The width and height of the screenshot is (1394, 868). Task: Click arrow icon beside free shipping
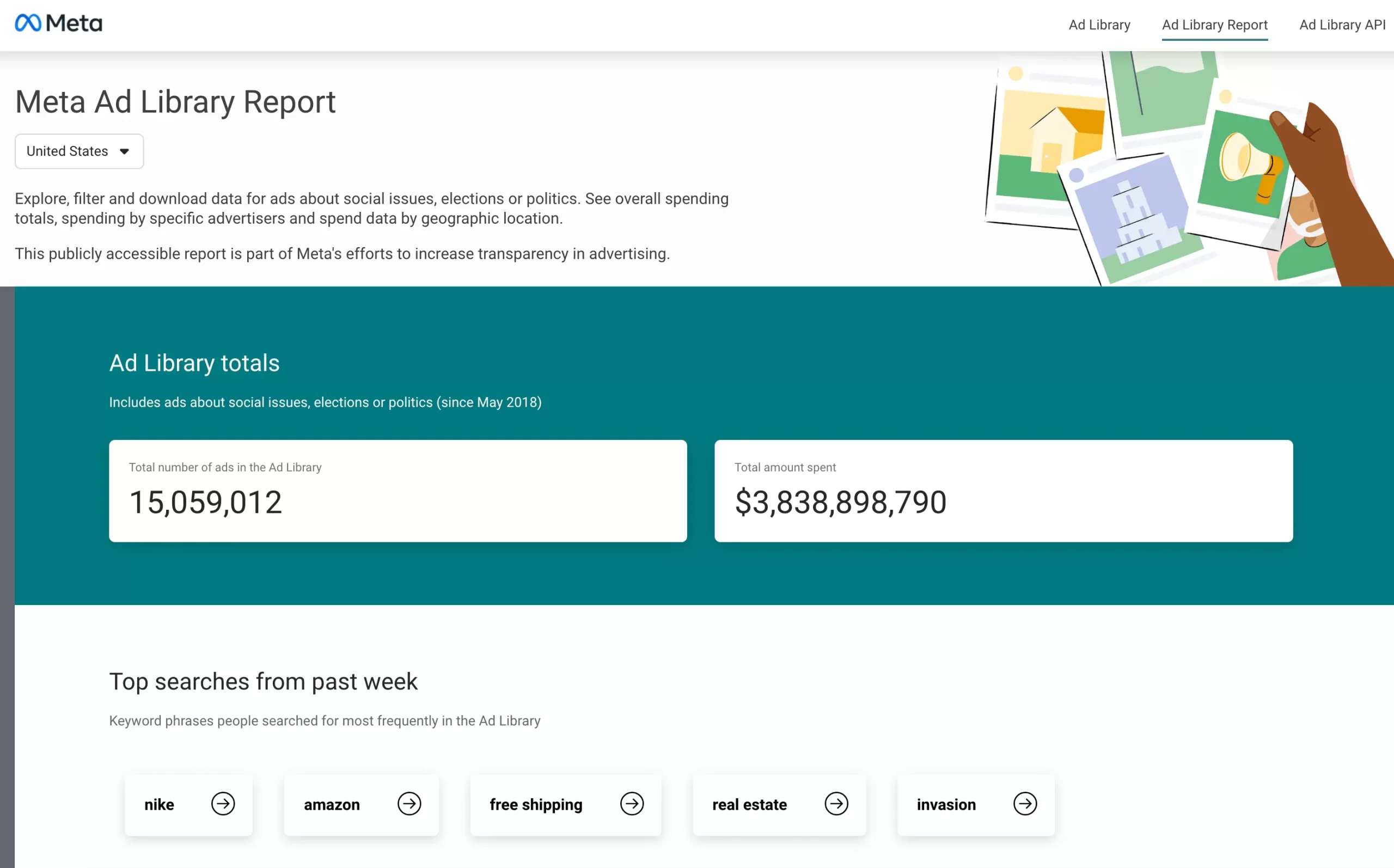(632, 804)
